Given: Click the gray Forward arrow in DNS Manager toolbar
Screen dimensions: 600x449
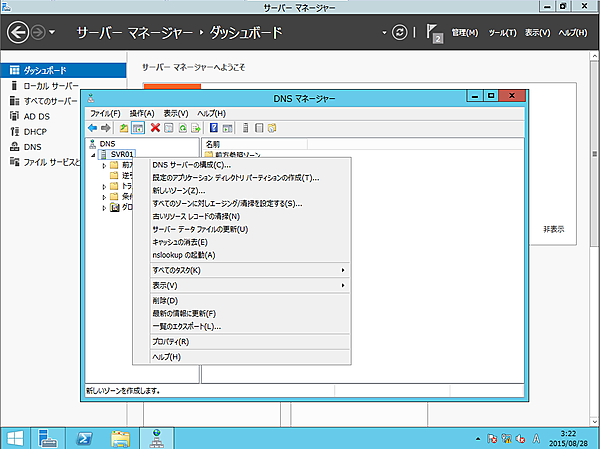Looking at the screenshot, I should 106,128.
